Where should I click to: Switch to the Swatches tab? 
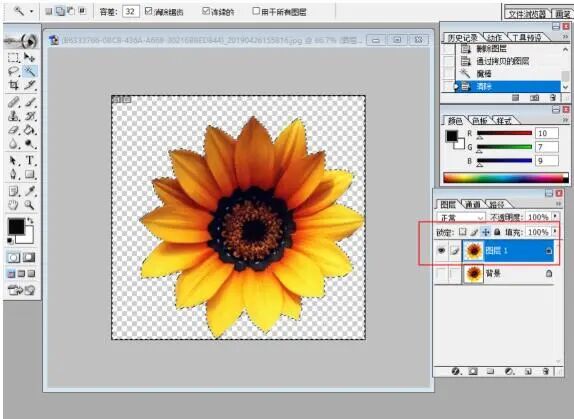[479, 120]
